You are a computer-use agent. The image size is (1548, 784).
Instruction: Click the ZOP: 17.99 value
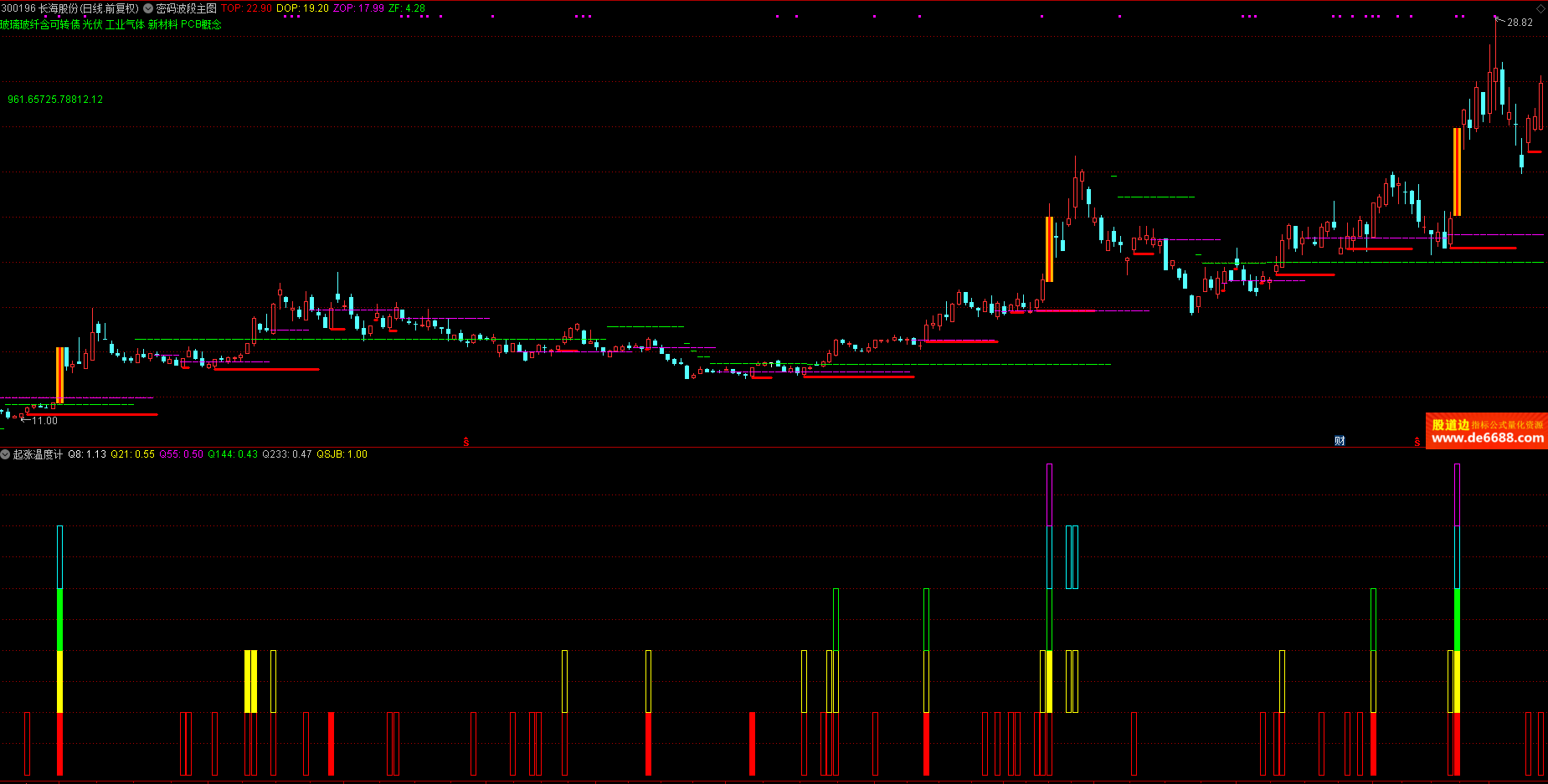coord(358,8)
